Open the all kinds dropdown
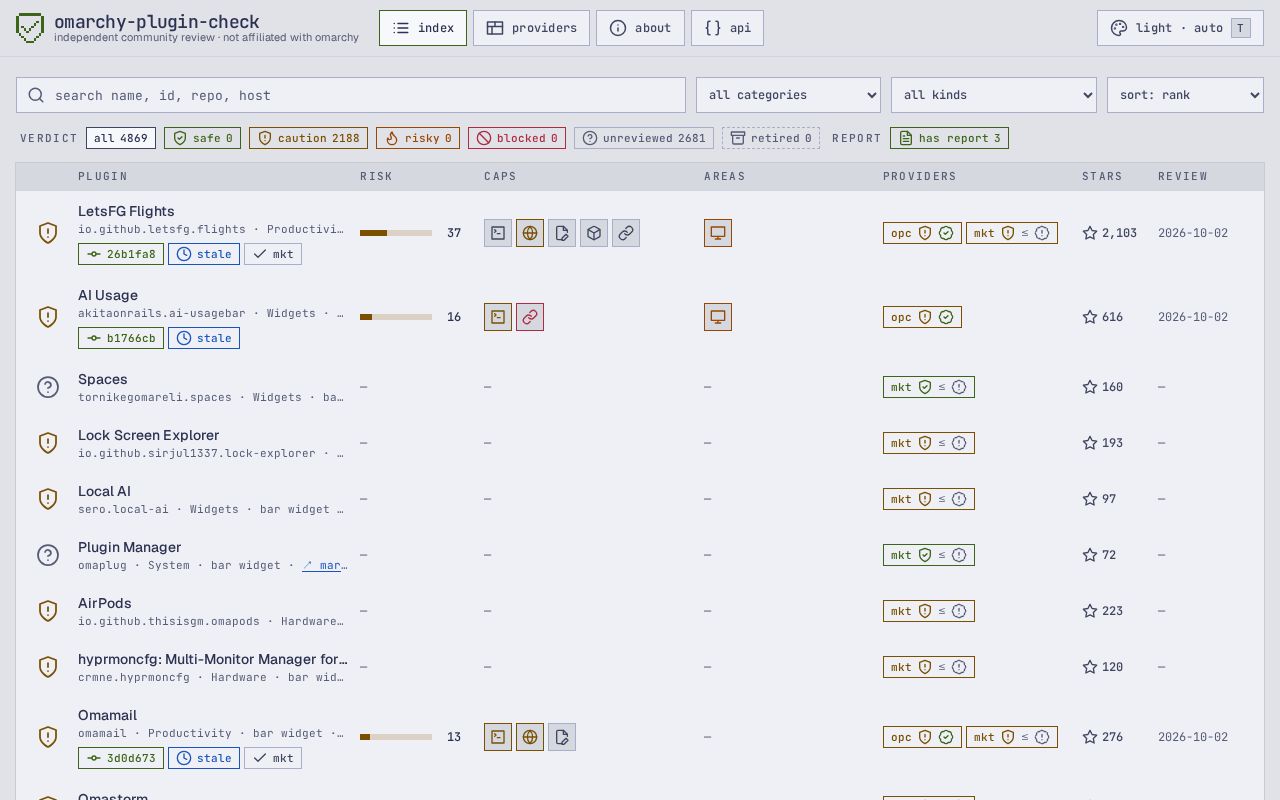Viewport: 1280px width, 800px height. point(994,95)
